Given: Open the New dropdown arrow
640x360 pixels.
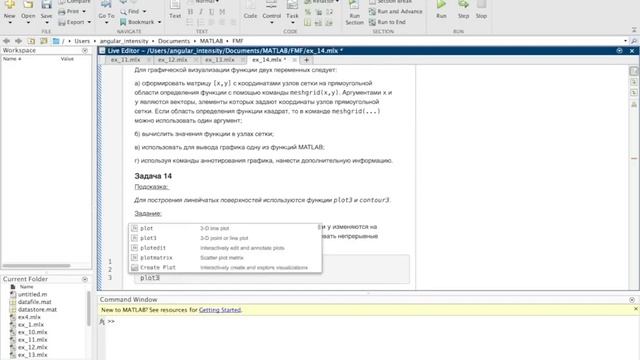Looking at the screenshot, I should [10, 22].
